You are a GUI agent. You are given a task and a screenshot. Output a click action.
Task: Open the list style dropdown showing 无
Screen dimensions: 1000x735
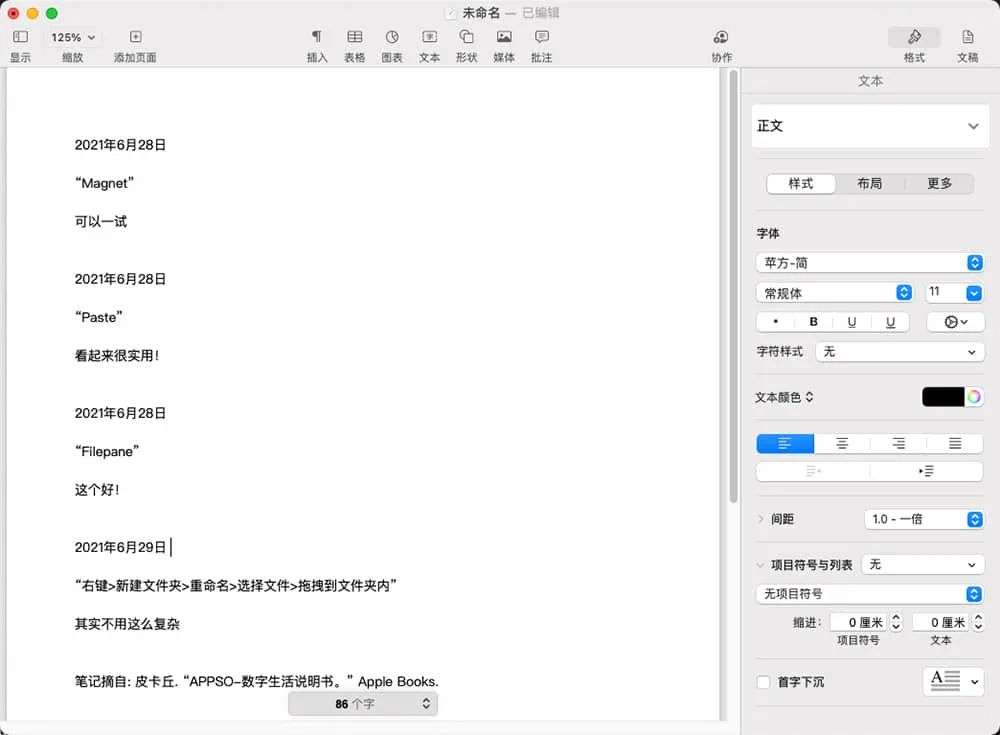click(x=923, y=564)
